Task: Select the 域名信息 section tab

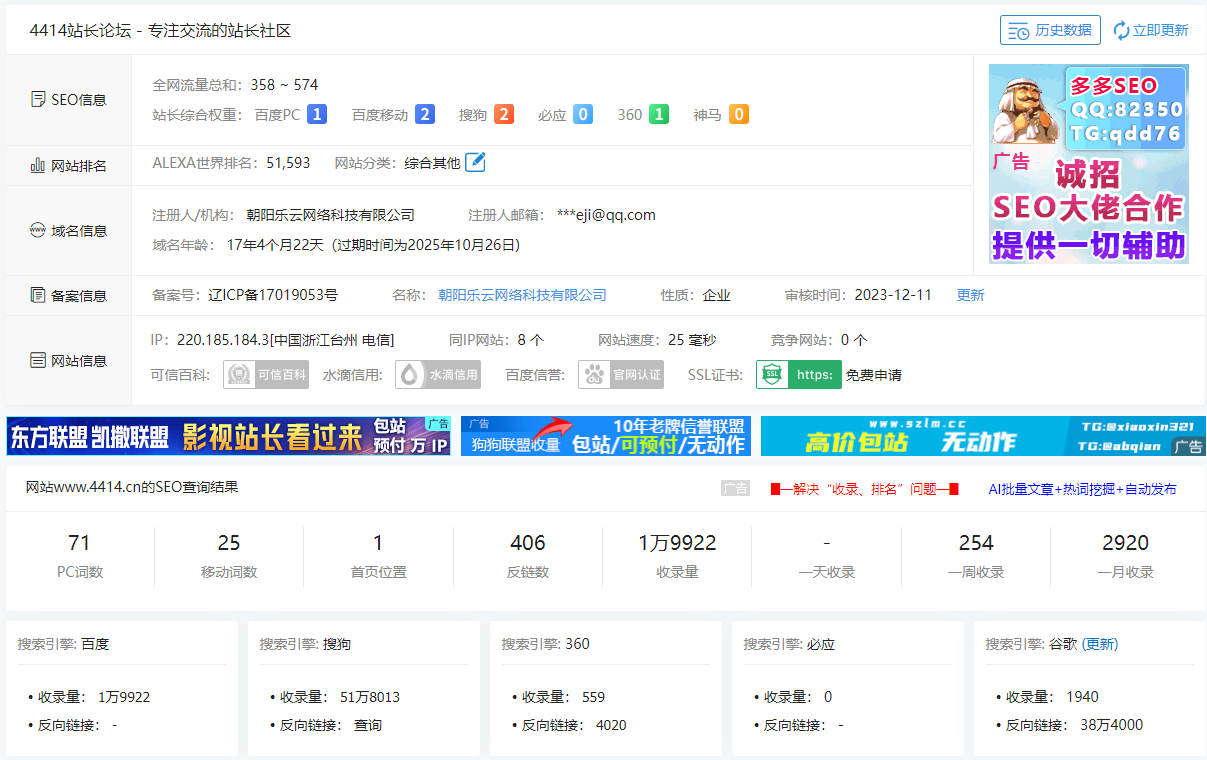Action: point(69,231)
